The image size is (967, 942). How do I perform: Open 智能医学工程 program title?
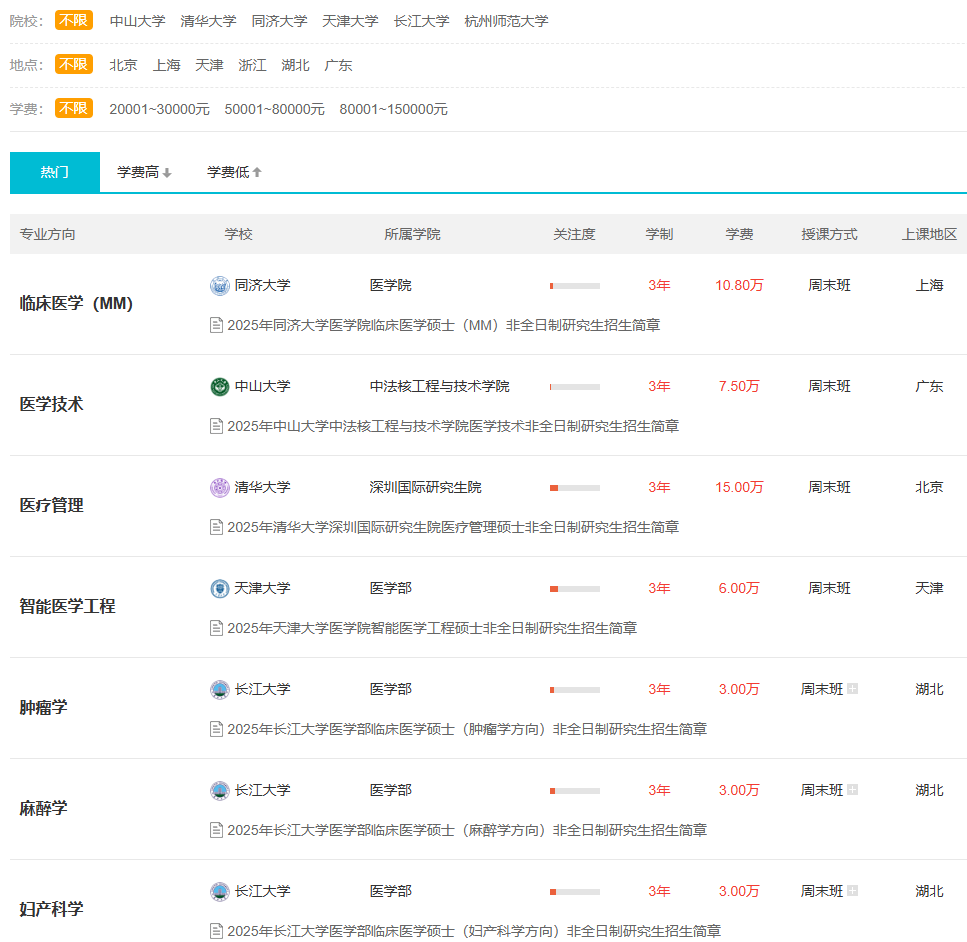pyautogui.click(x=67, y=606)
